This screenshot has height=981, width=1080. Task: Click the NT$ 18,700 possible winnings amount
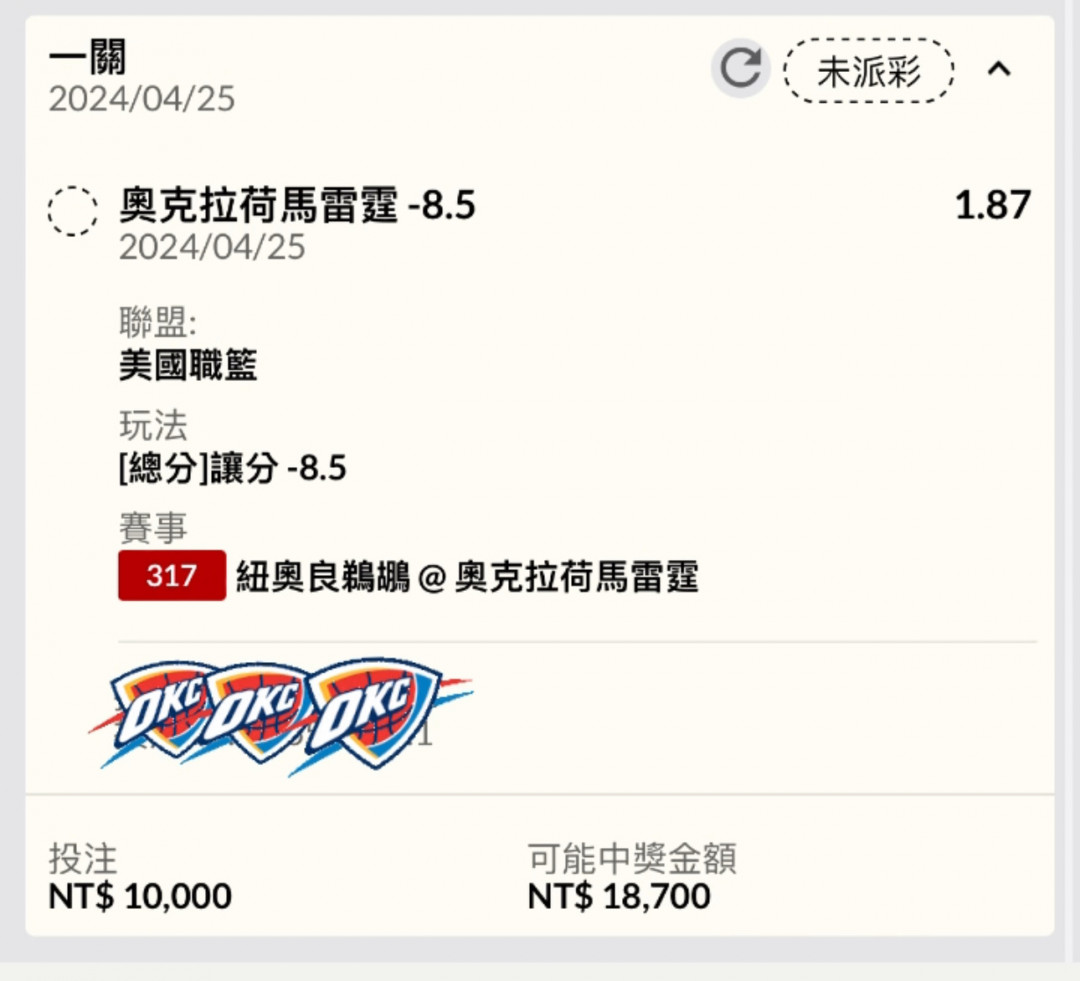point(619,896)
